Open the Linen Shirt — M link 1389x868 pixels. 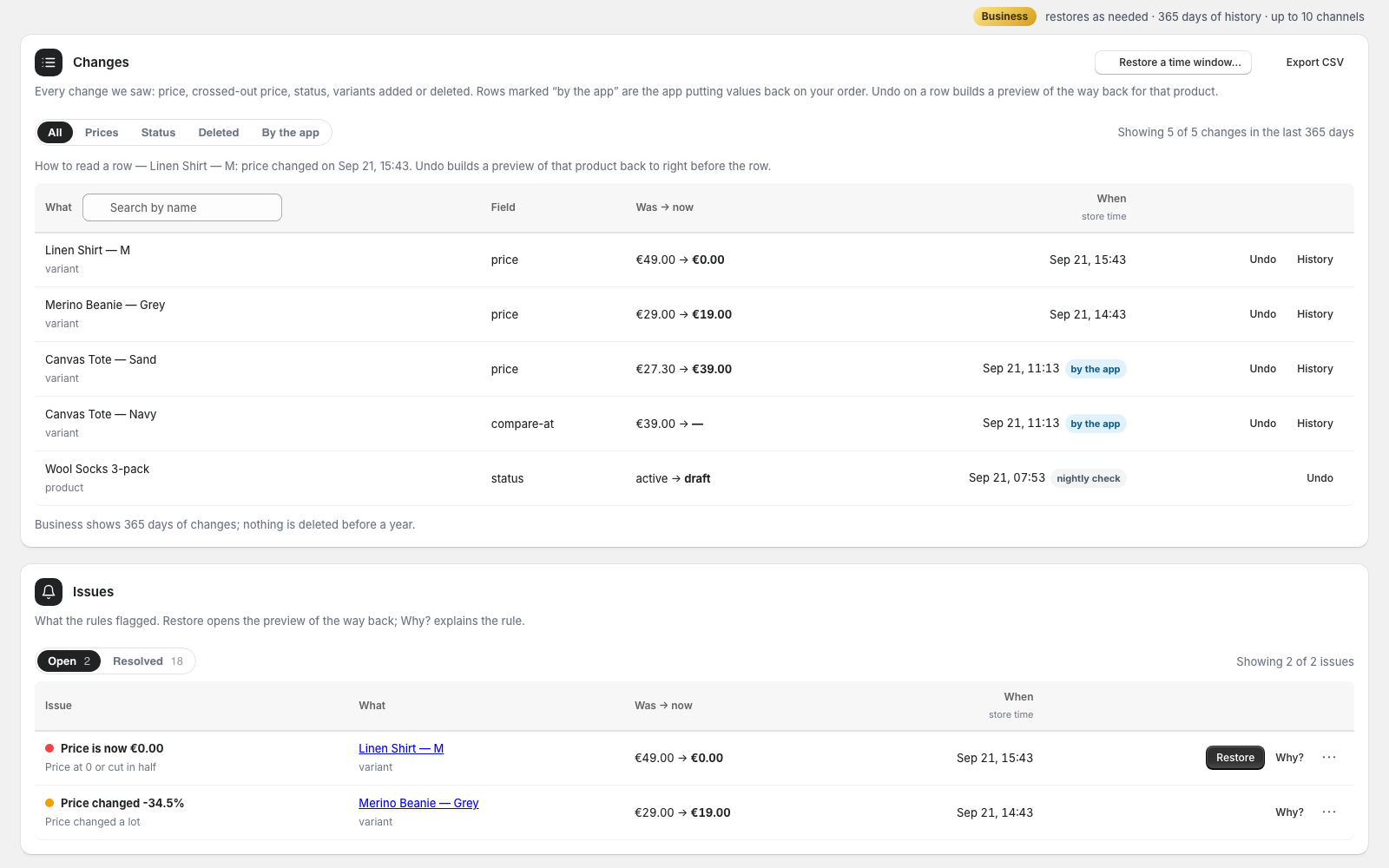401,748
